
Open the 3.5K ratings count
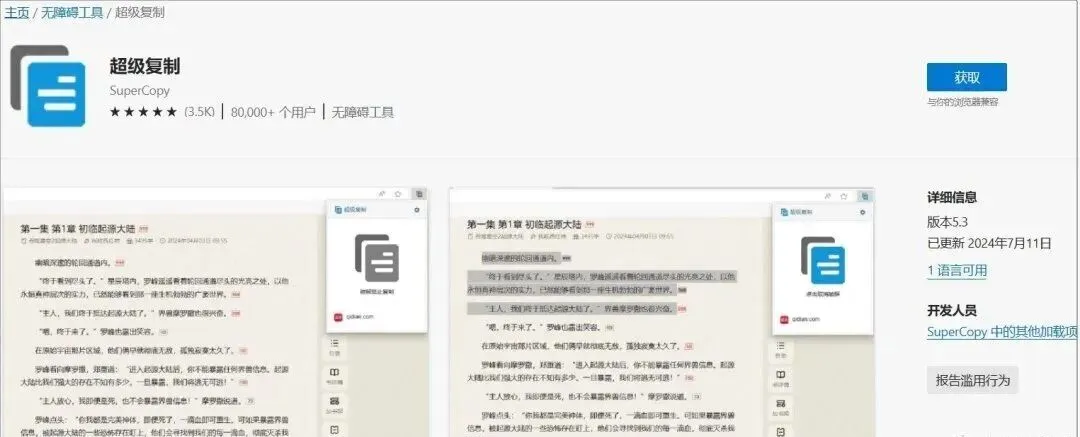200,112
